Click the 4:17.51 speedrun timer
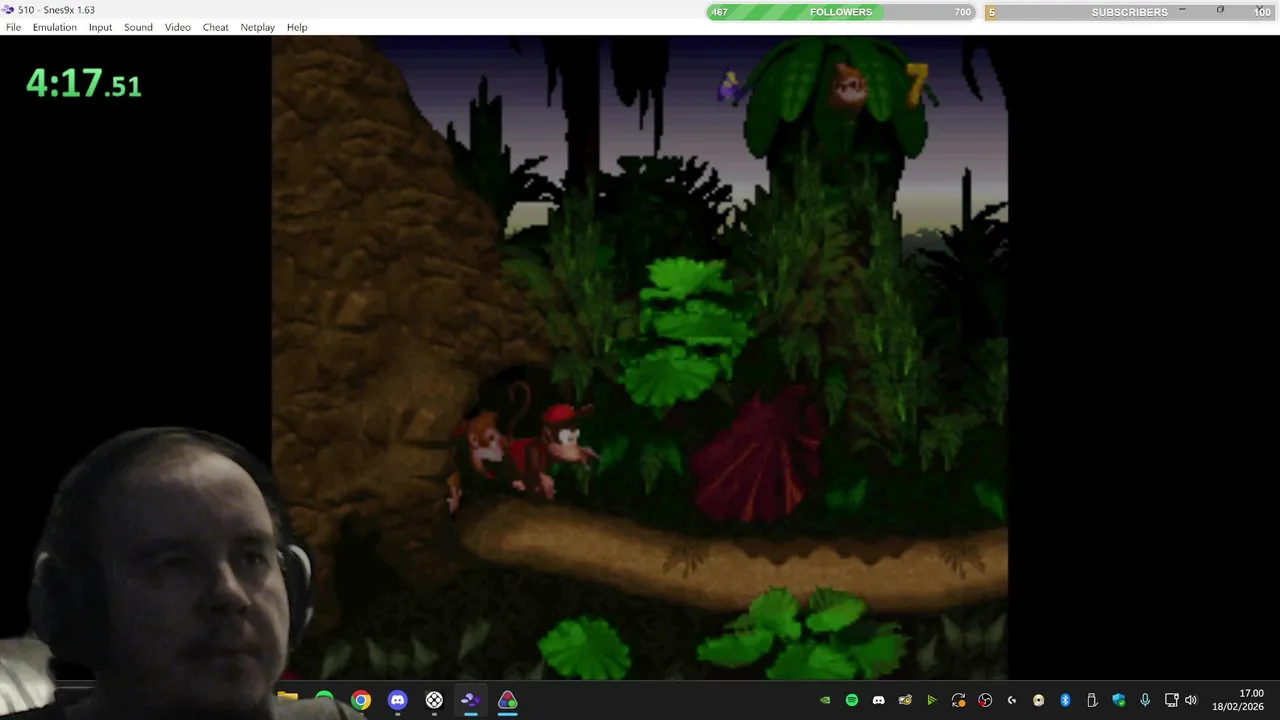The height and width of the screenshot is (720, 1280). point(84,83)
